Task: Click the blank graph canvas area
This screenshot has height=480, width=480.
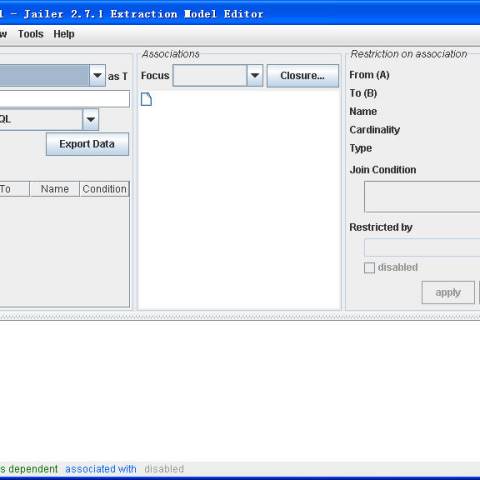Action: coord(240,391)
